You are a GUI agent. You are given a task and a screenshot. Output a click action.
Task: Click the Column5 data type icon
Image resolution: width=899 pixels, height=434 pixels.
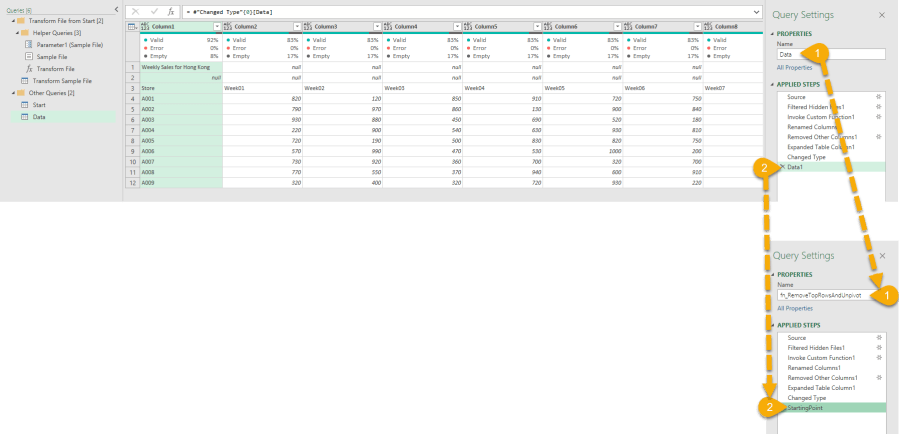(470, 26)
